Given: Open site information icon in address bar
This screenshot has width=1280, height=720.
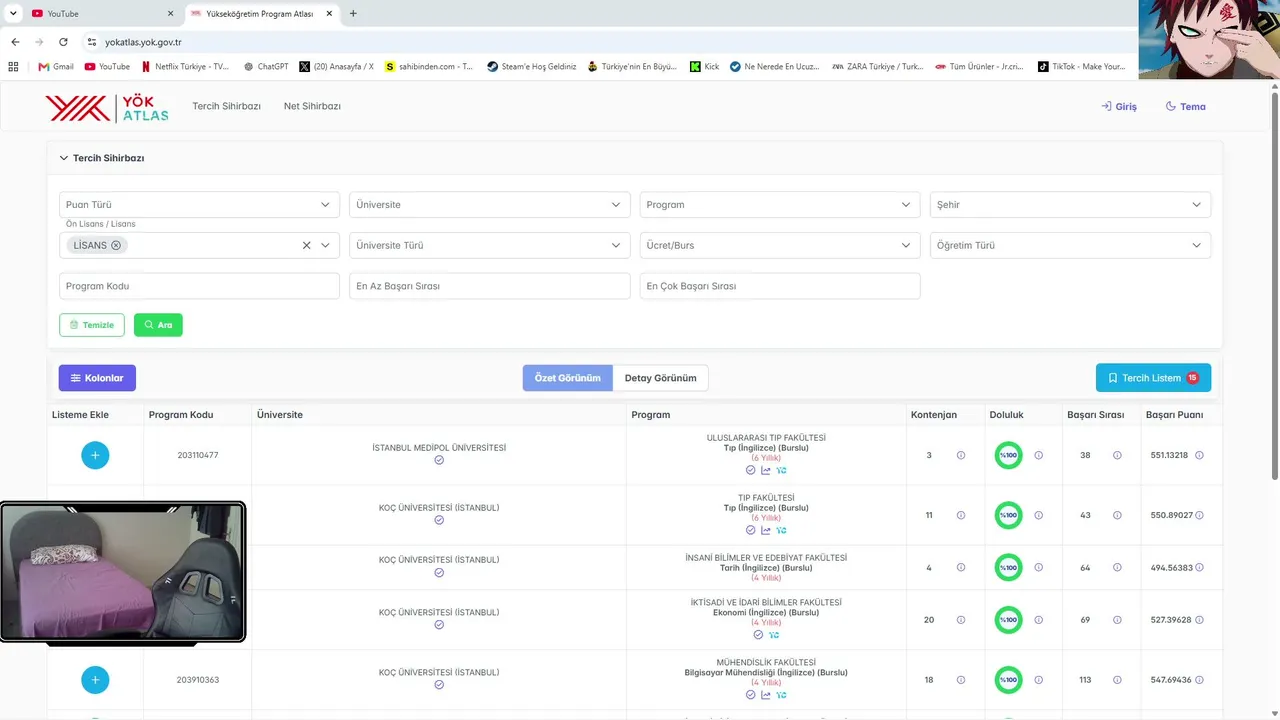Looking at the screenshot, I should coord(92,42).
